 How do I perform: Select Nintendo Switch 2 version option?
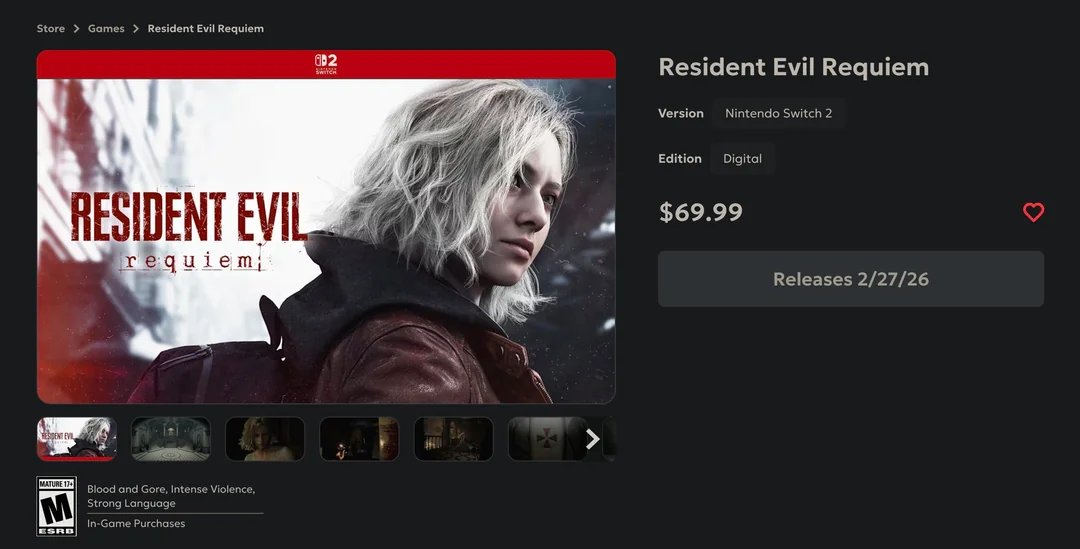pos(778,114)
